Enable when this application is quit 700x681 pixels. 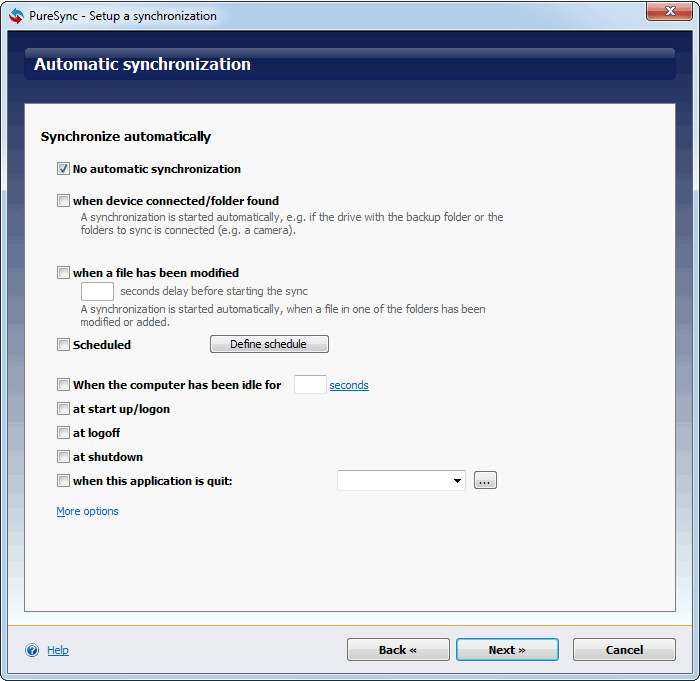[63, 481]
